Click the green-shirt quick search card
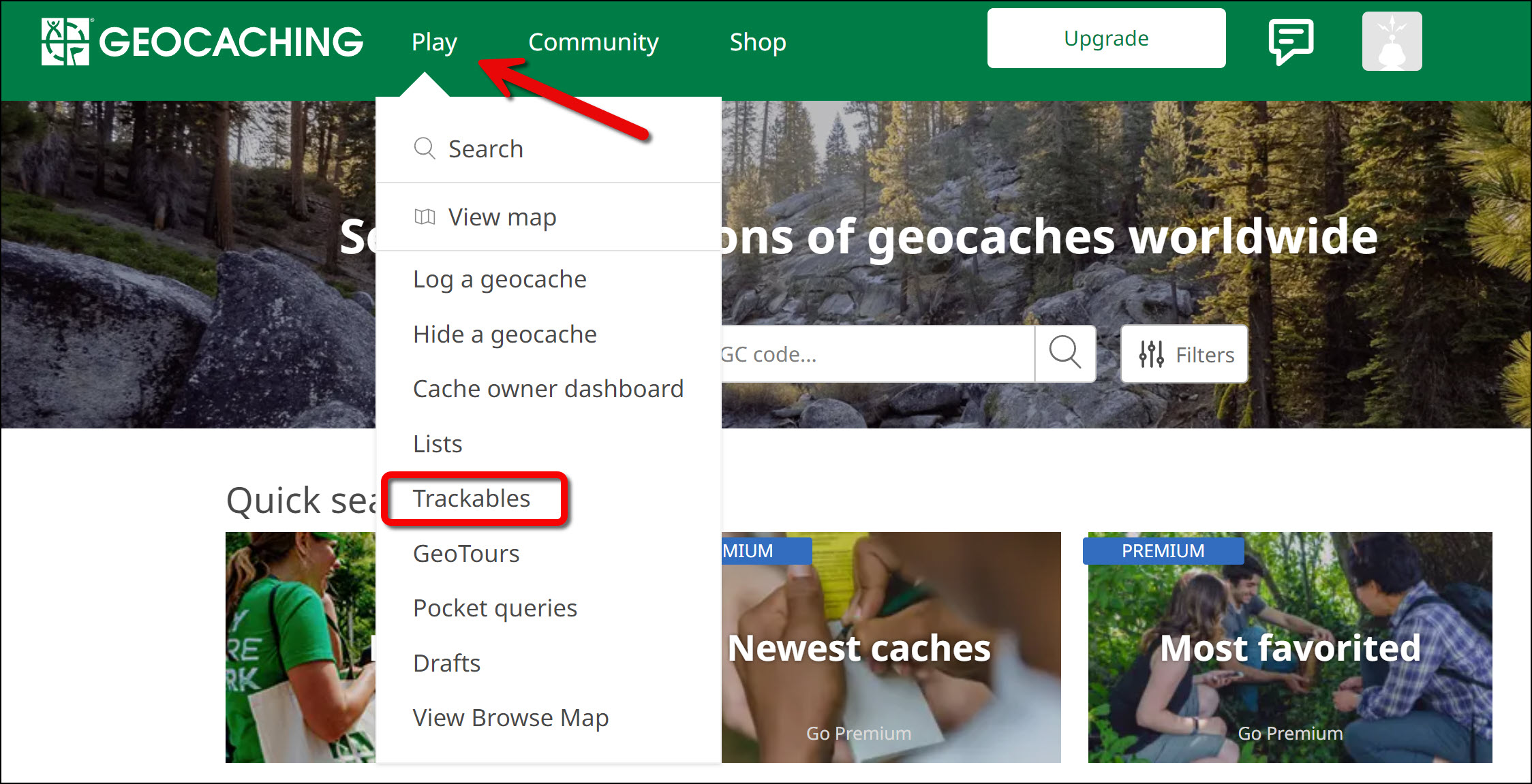1532x784 pixels. 301,647
